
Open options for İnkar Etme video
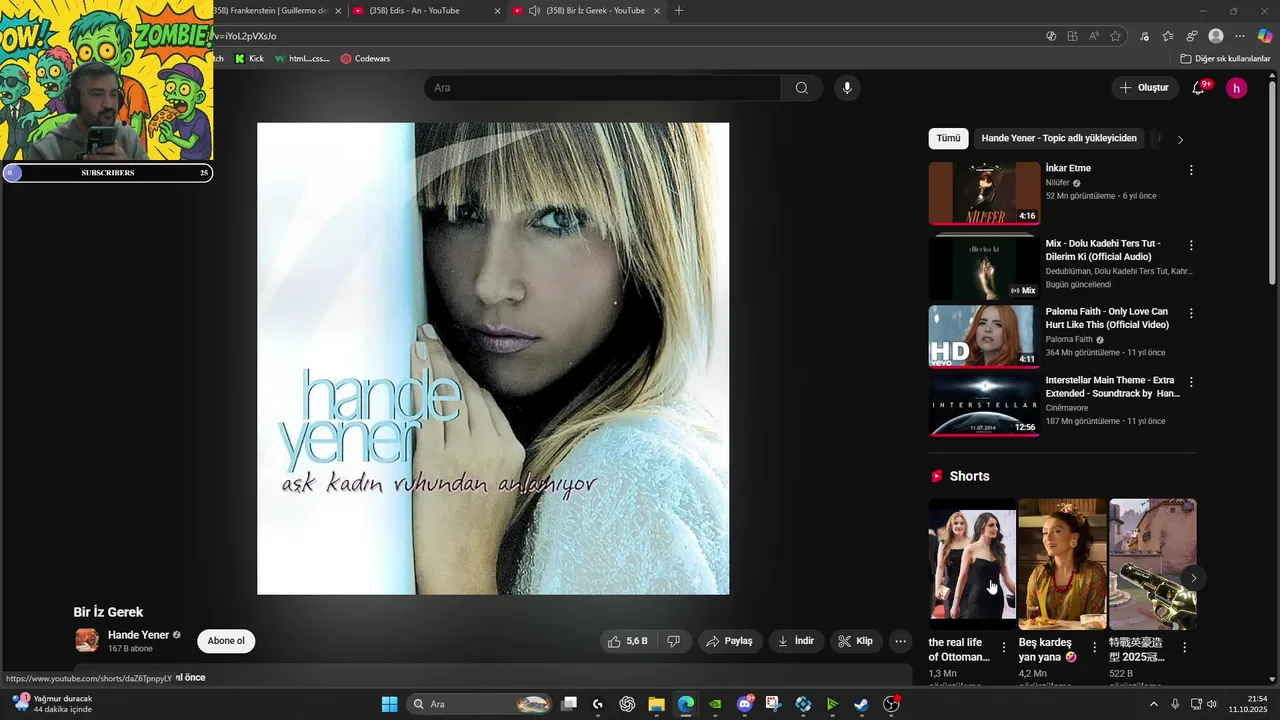point(1190,170)
